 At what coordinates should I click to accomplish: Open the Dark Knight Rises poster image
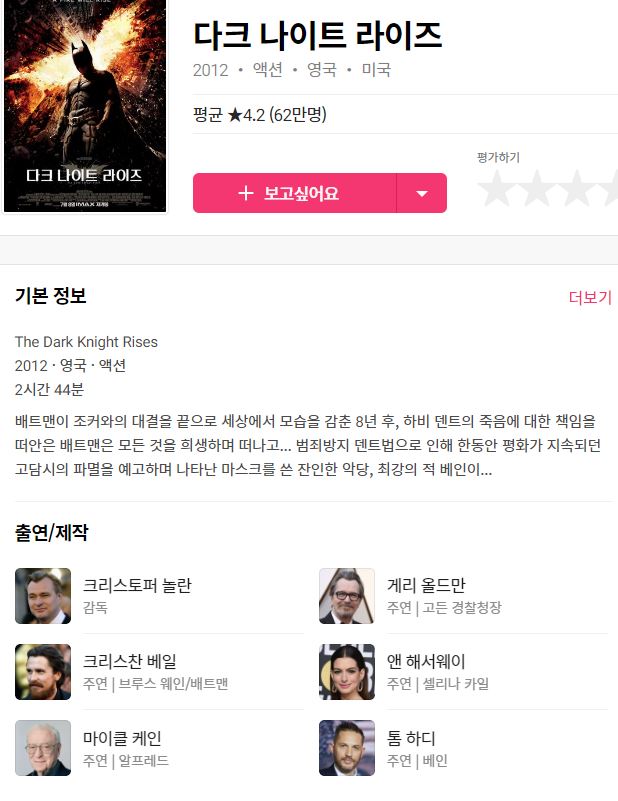tap(85, 105)
